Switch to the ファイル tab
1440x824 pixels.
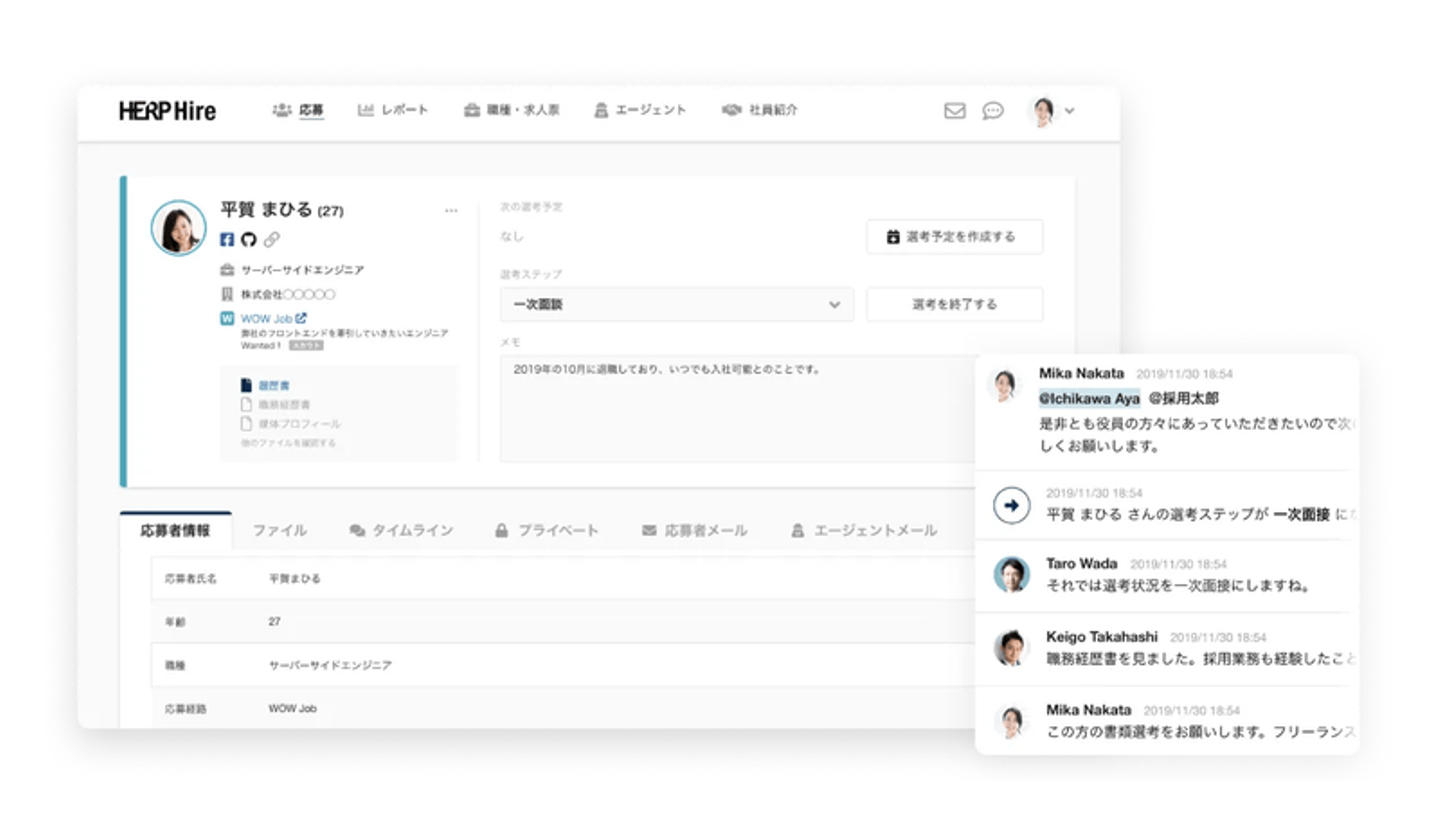coord(280,531)
